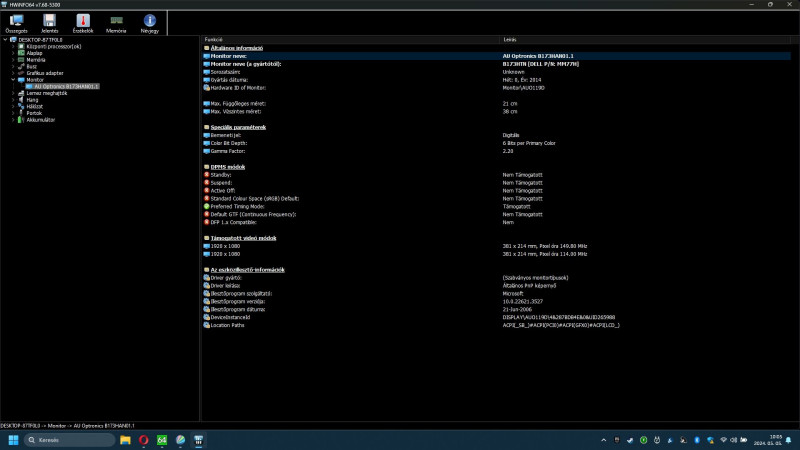Expand the Lemez meghajtók node
800x450 pixels.
coord(13,93)
